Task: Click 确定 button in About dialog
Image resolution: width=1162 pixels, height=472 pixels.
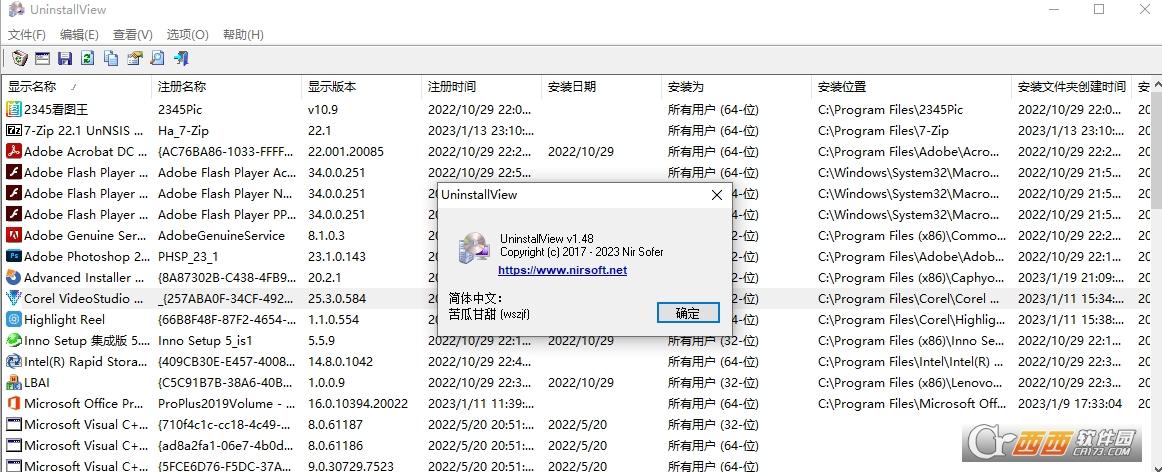Action: point(688,313)
